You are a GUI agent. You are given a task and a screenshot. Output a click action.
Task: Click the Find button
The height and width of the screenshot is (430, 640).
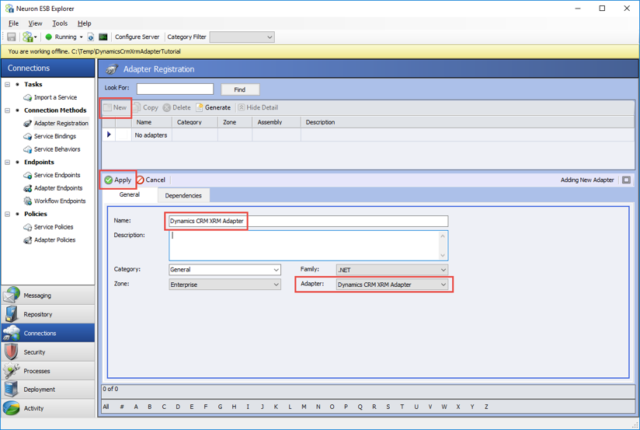click(240, 89)
